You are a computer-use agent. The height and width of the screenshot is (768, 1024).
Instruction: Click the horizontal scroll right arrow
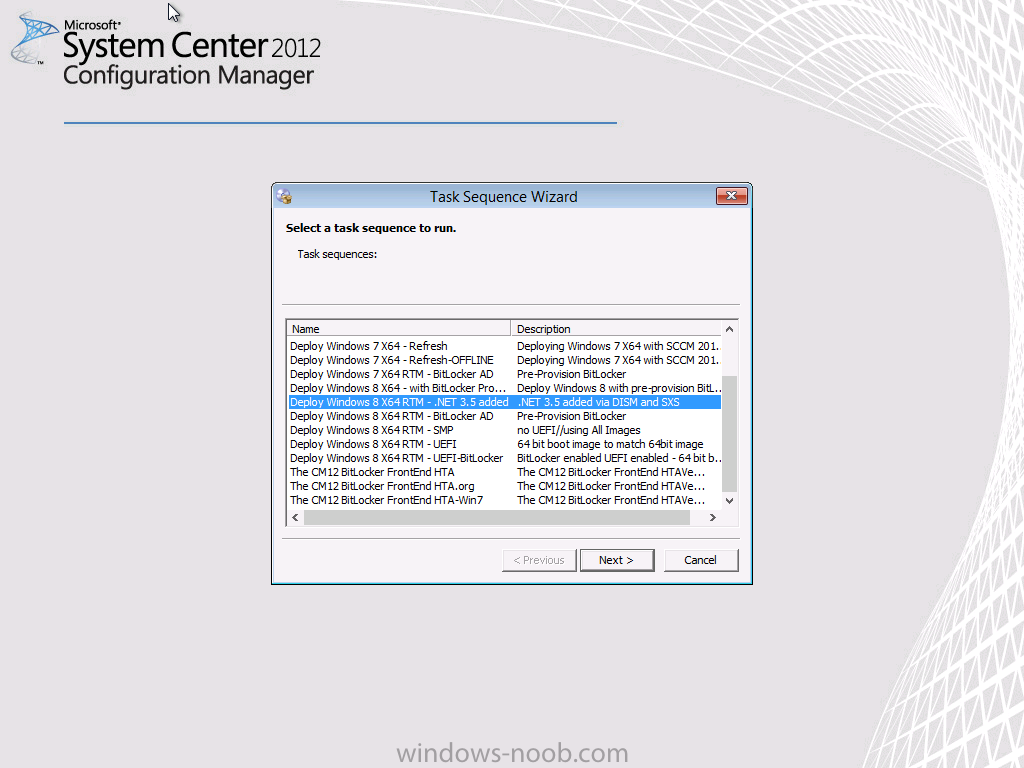coord(712,517)
